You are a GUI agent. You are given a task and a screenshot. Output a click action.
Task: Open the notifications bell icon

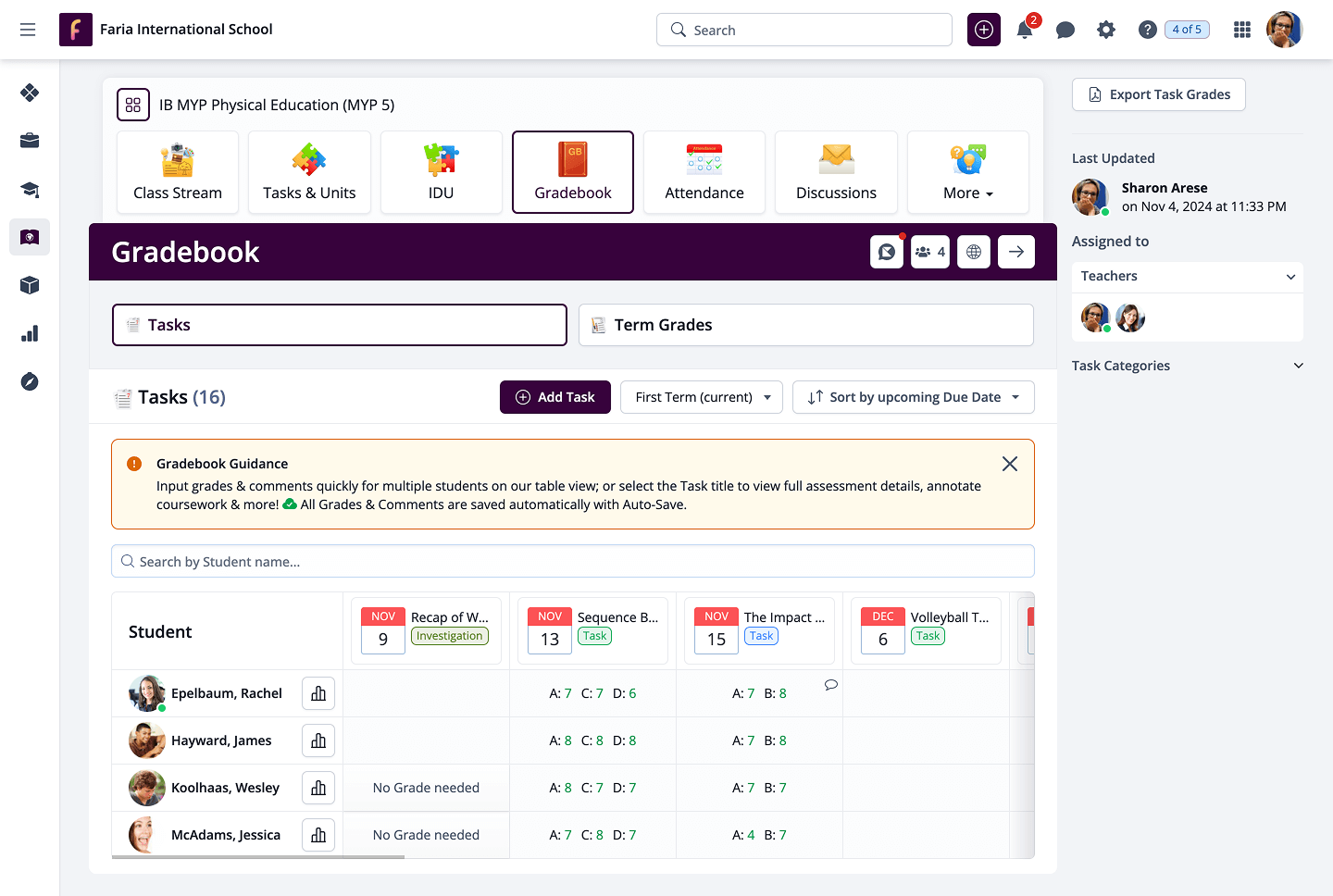click(x=1025, y=31)
